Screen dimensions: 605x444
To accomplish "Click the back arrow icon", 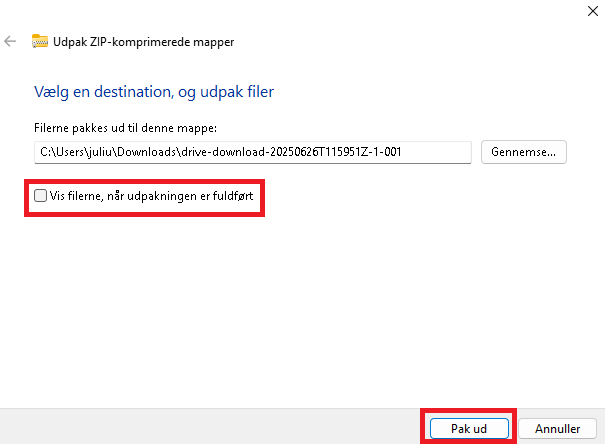I will coord(11,42).
